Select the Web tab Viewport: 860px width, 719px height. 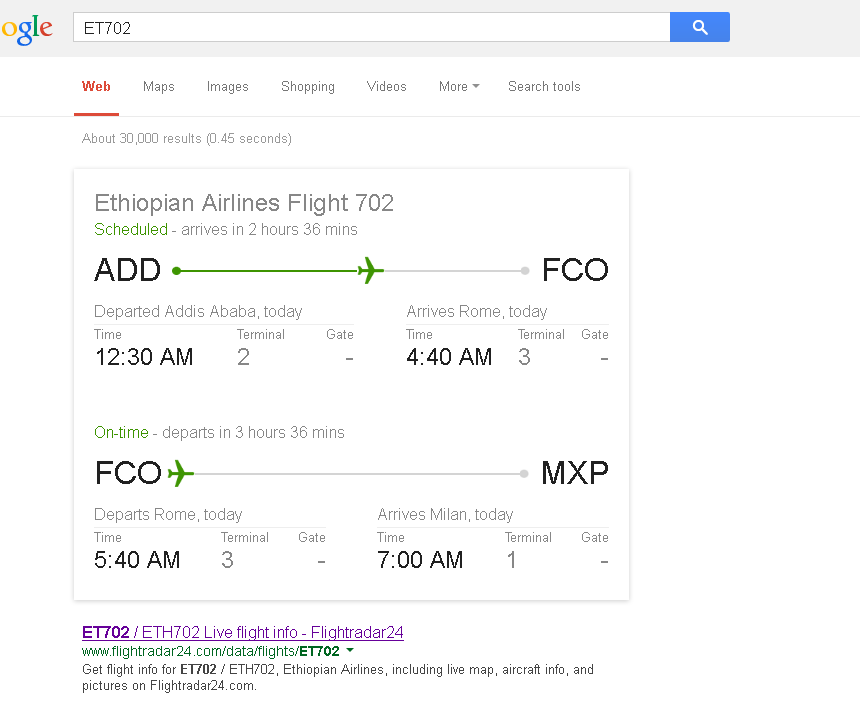(x=97, y=87)
